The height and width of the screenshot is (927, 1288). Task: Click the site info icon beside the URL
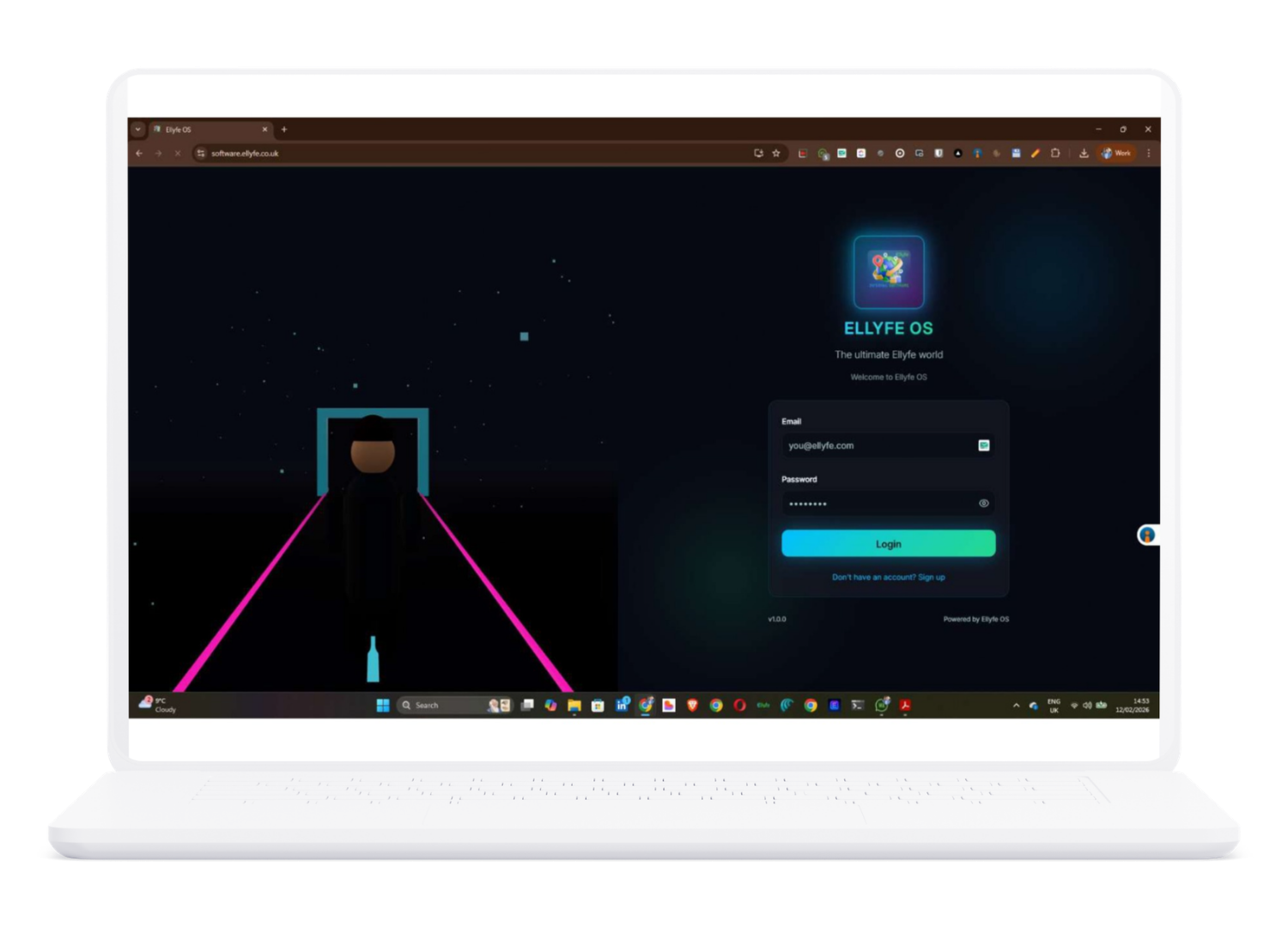point(201,153)
